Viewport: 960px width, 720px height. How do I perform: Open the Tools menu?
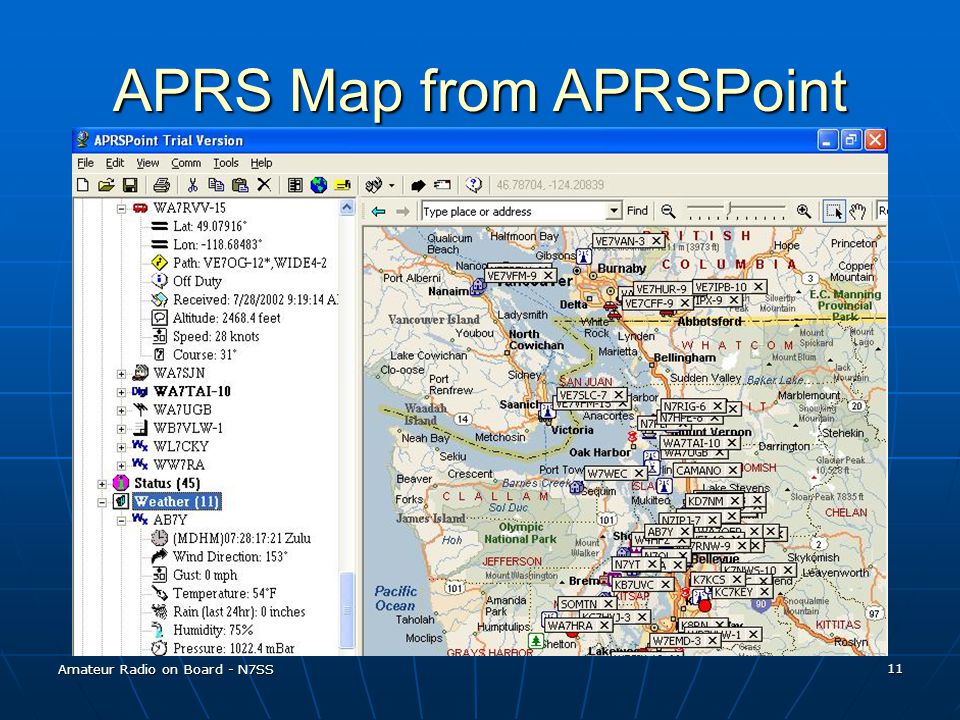226,163
